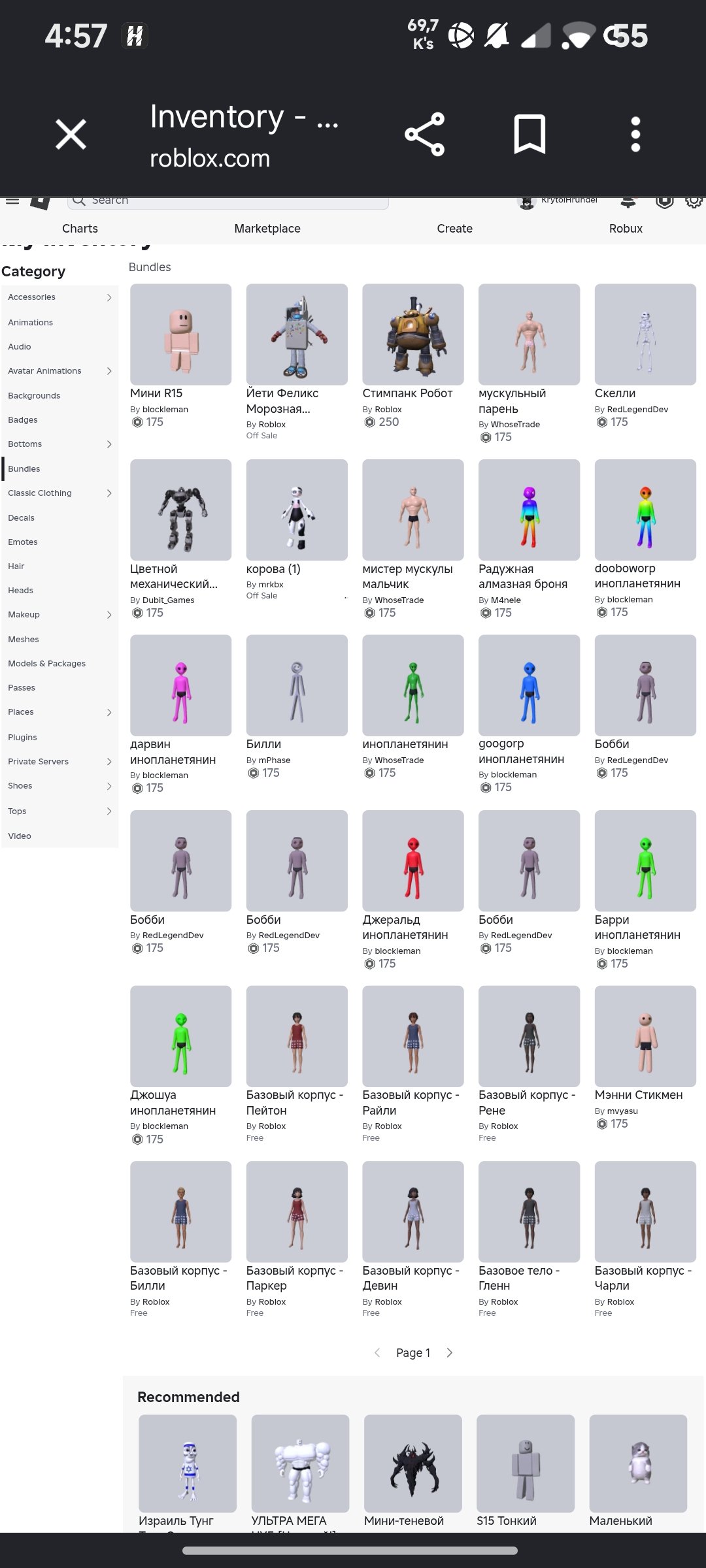Visit creator mPhase profile link
706x1568 pixels.
275,760
